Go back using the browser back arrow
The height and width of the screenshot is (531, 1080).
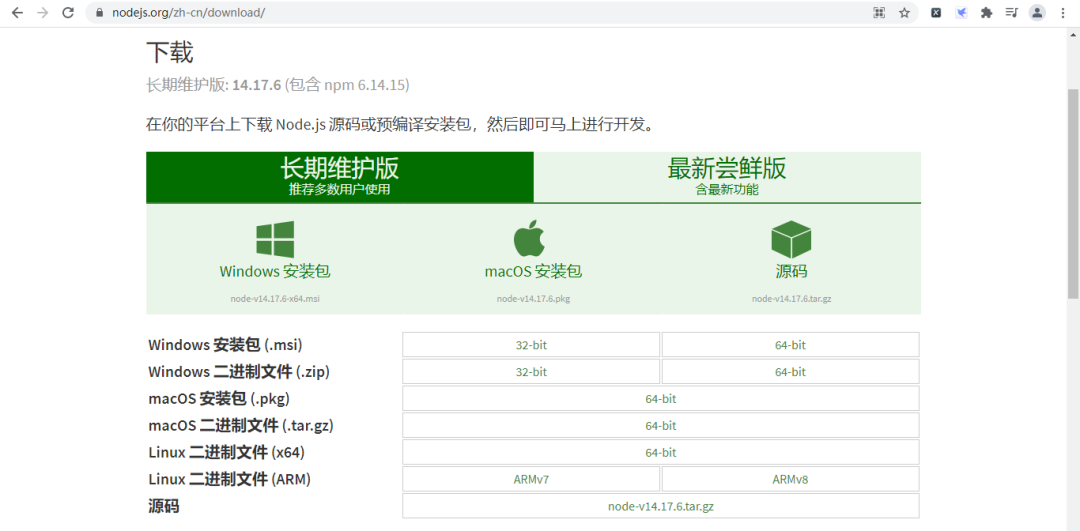click(x=17, y=13)
